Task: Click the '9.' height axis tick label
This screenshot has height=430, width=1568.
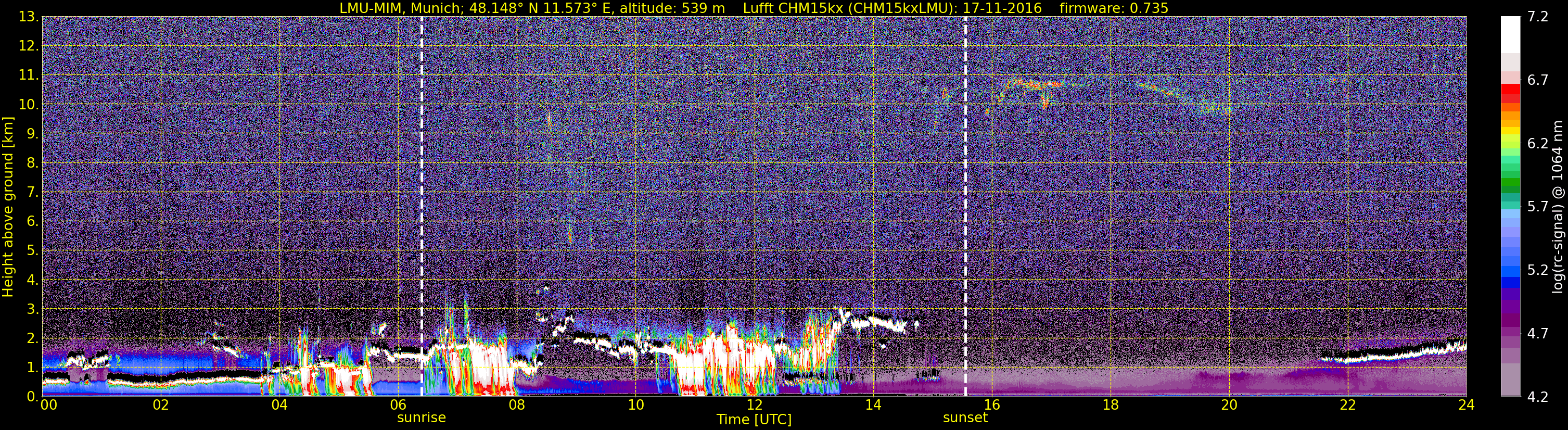Action: (32, 133)
